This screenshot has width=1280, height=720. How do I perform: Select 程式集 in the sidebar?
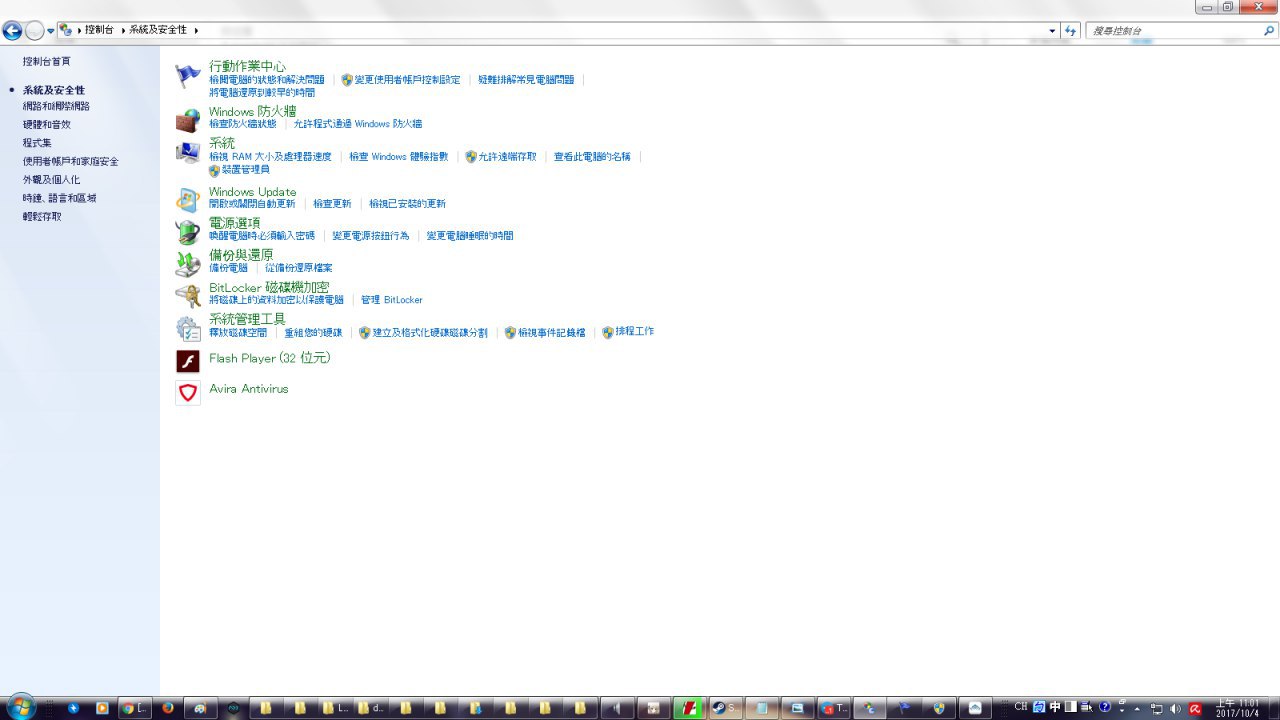tap(37, 143)
